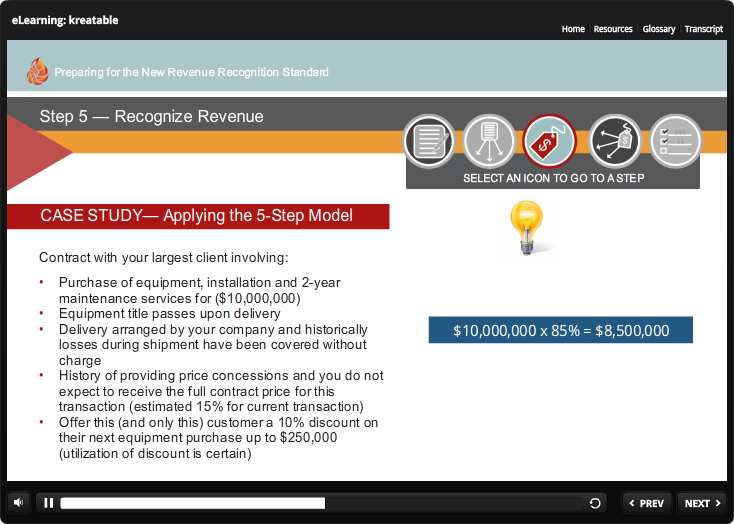Click the flame logo in the header

click(x=37, y=71)
